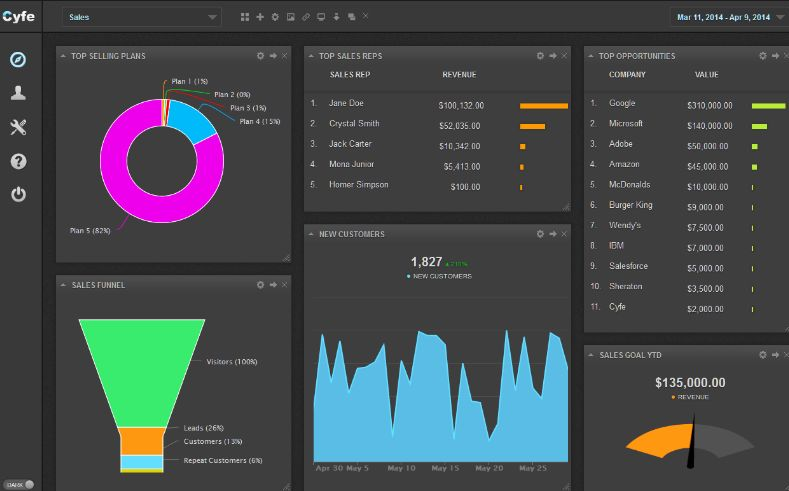Click the SALES REP column header

point(350,74)
